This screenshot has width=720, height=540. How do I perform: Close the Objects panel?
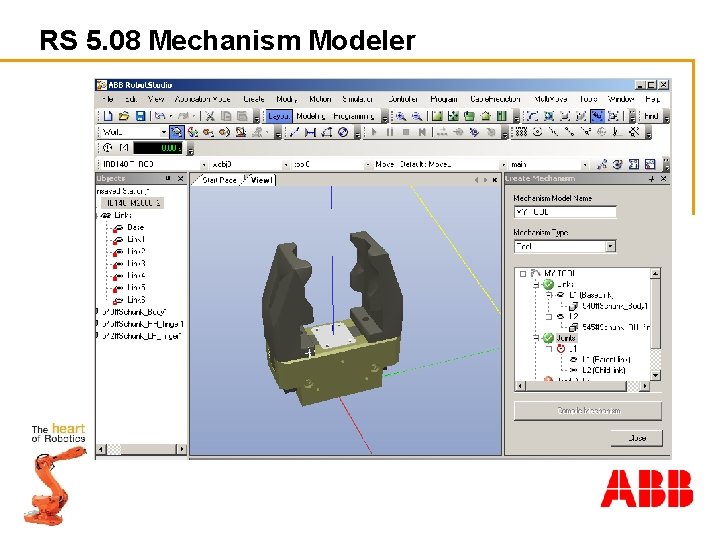[180, 179]
